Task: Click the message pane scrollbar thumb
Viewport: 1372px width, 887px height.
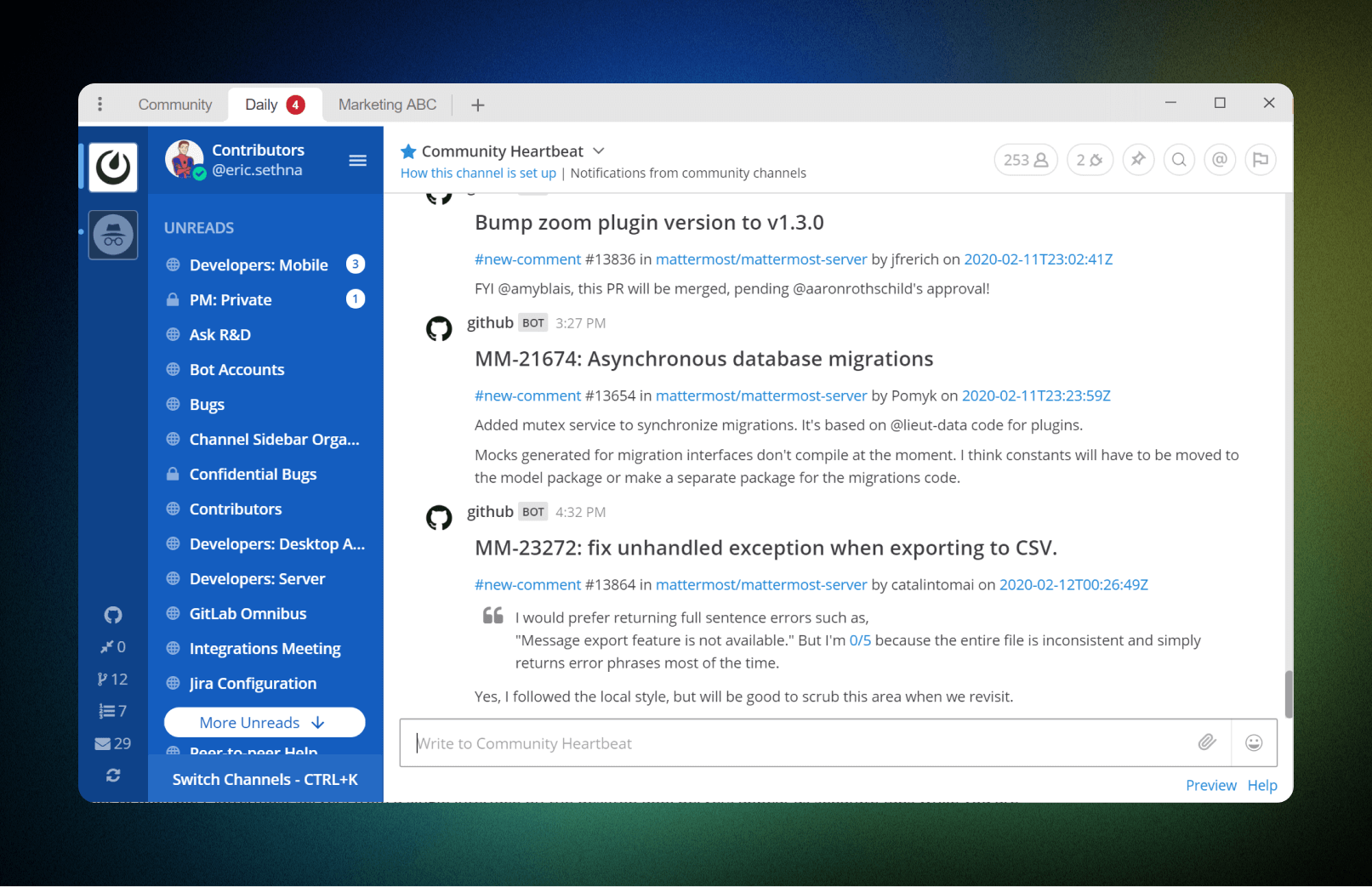Action: 1289,694
